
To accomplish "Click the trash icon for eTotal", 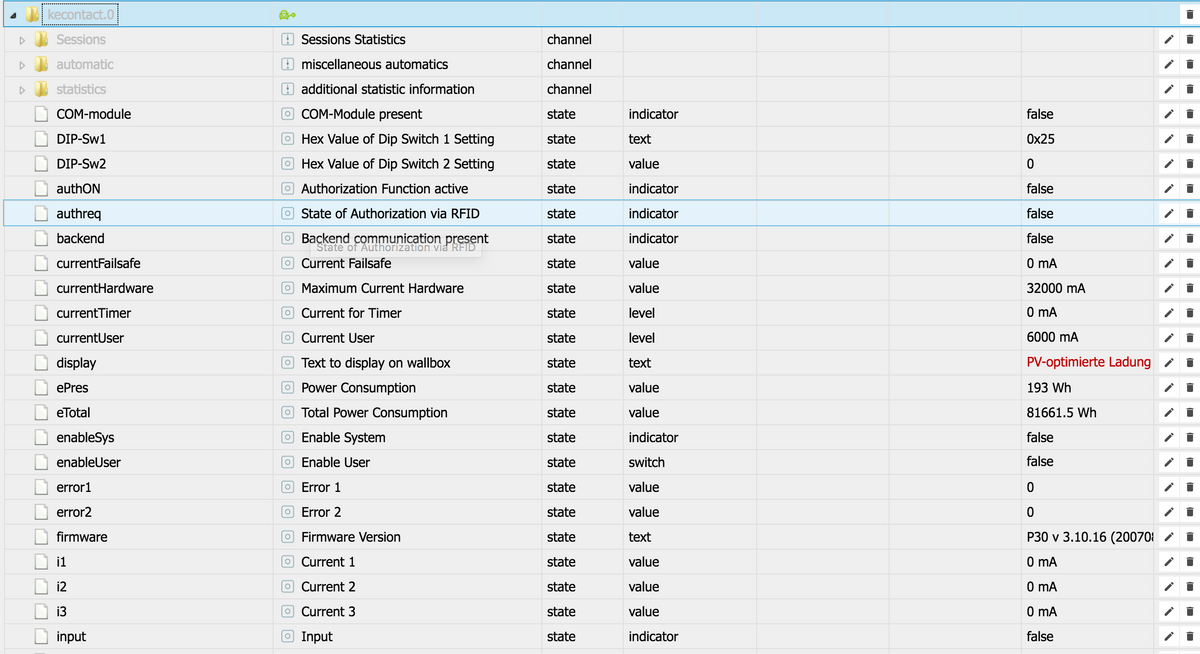I will (1189, 413).
